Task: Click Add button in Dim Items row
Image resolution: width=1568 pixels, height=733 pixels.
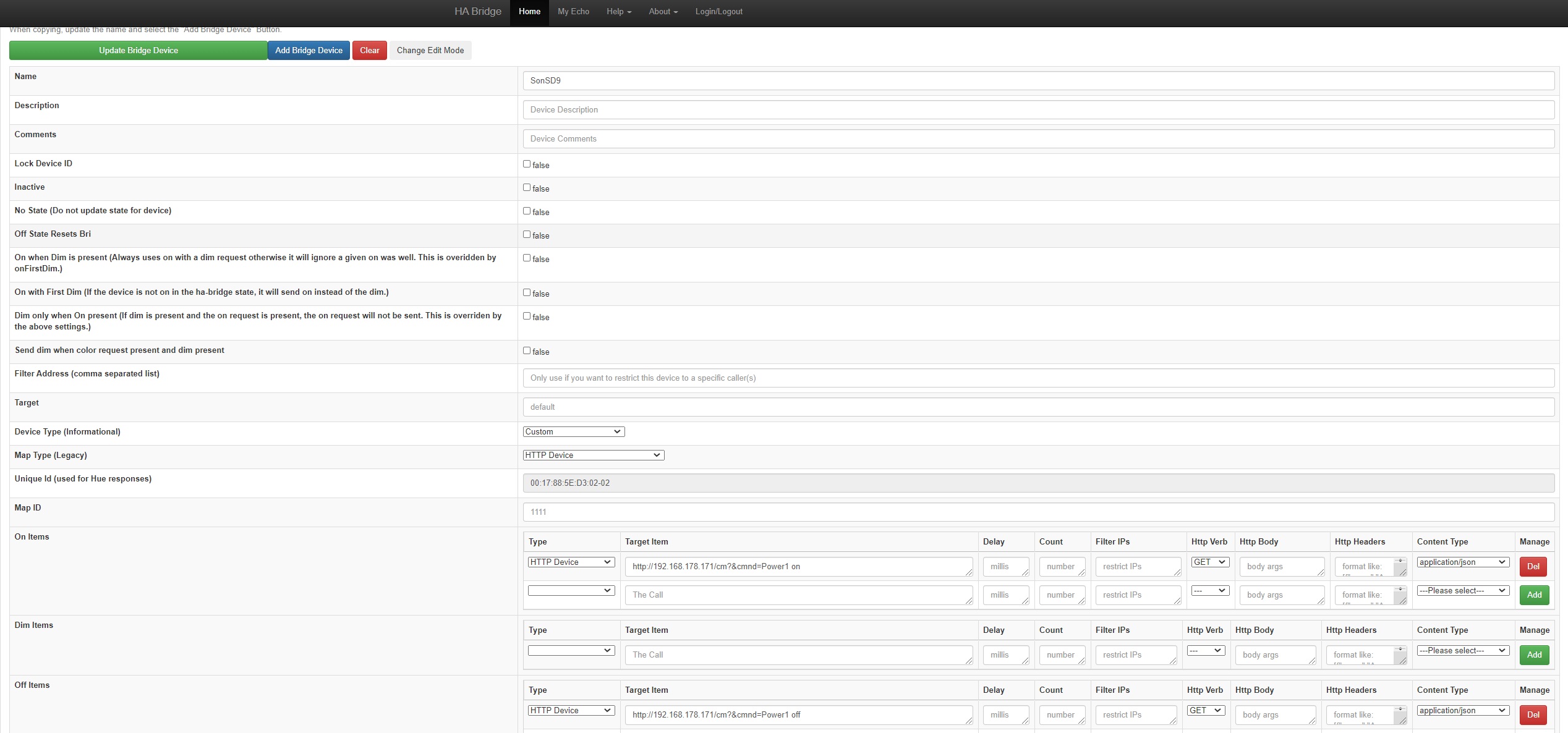Action: point(1534,655)
